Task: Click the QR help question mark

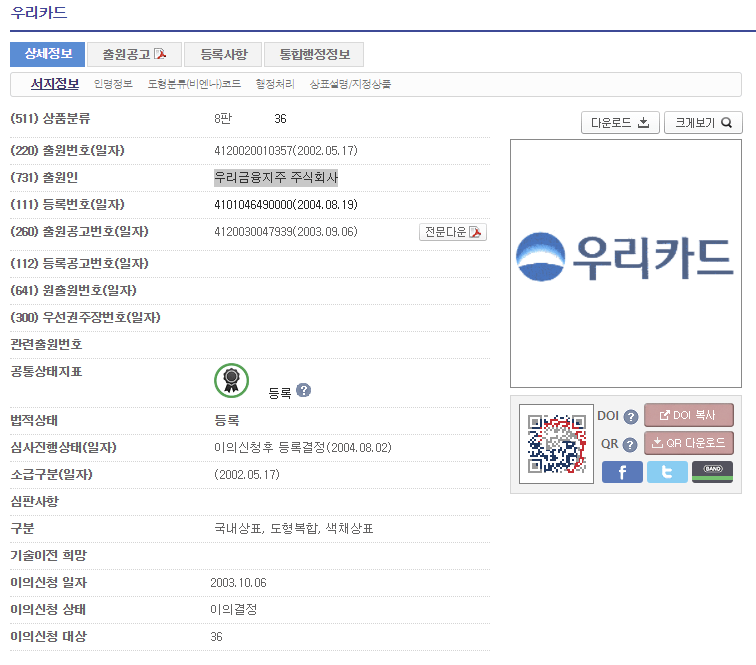Action: click(630, 445)
